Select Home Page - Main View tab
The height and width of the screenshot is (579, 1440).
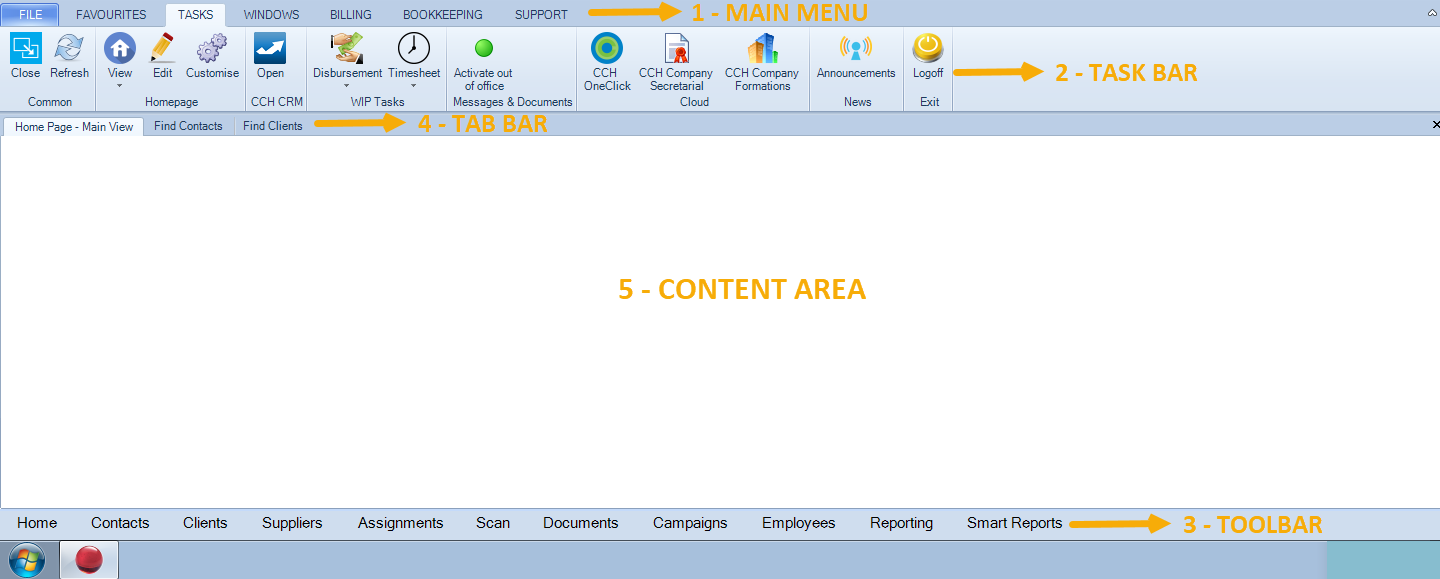point(74,127)
